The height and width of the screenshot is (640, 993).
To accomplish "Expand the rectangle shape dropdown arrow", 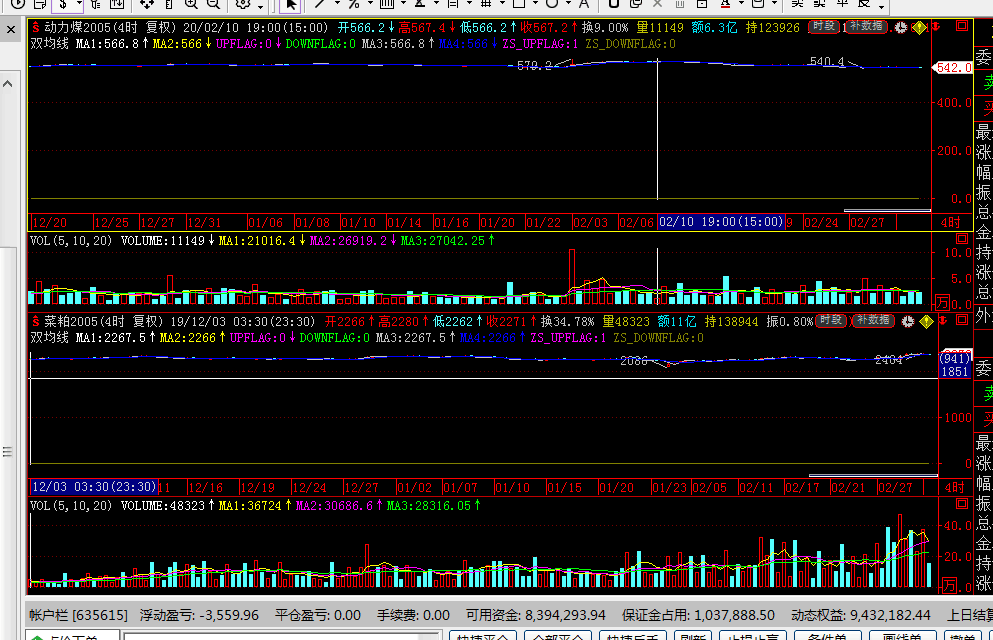I will (x=535, y=4).
